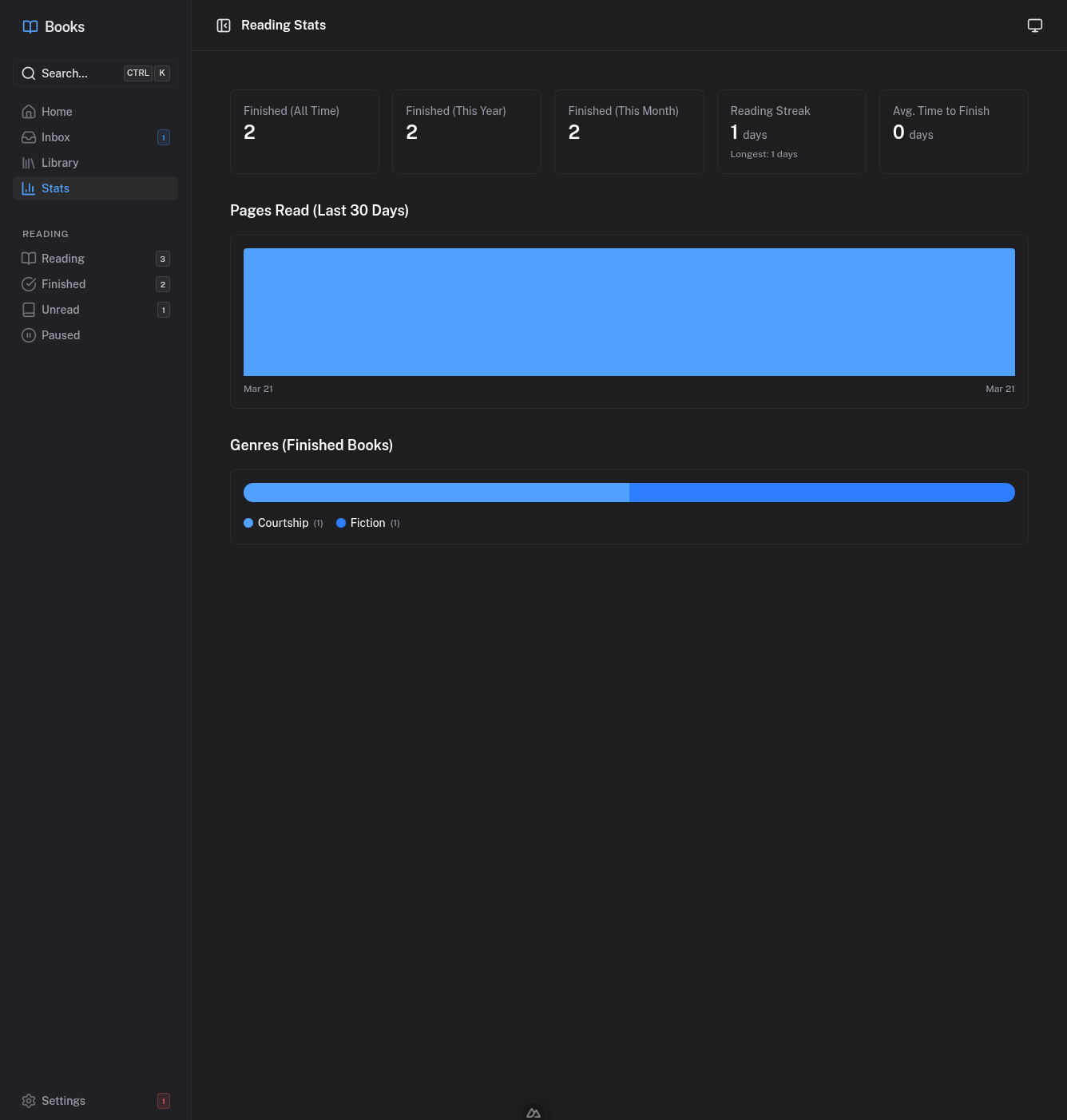This screenshot has height=1120, width=1067.
Task: Click the Inbox unread count badge
Action: point(164,137)
